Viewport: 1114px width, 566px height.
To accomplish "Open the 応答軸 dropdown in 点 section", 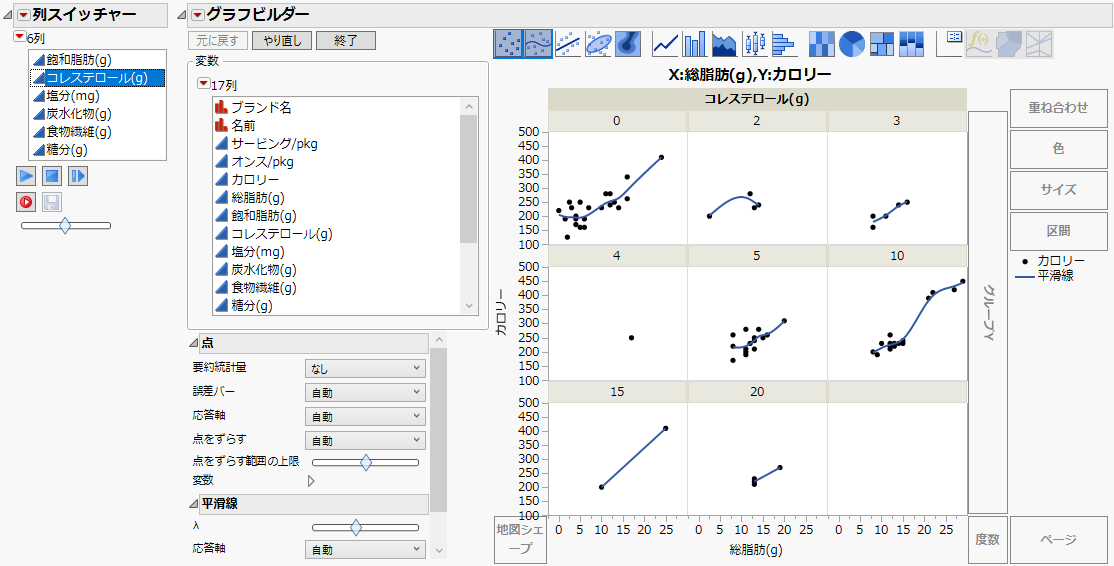I will [365, 416].
